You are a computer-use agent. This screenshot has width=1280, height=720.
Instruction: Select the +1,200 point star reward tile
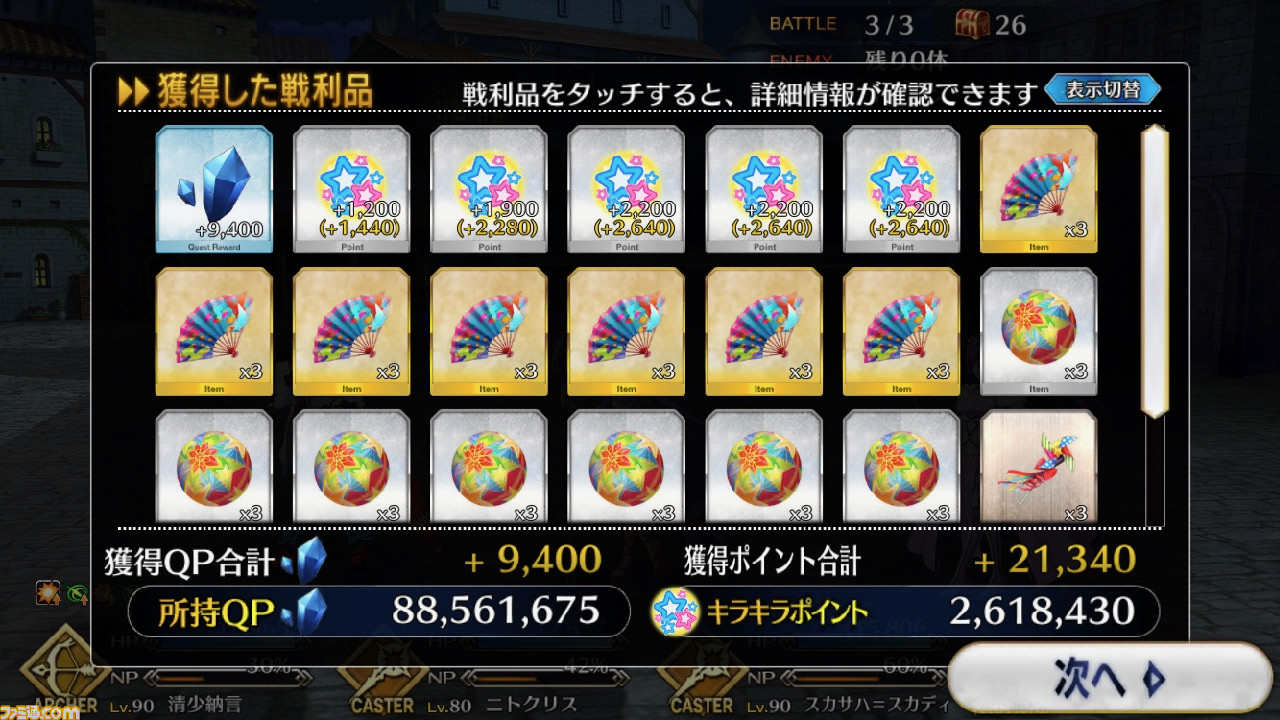(351, 189)
